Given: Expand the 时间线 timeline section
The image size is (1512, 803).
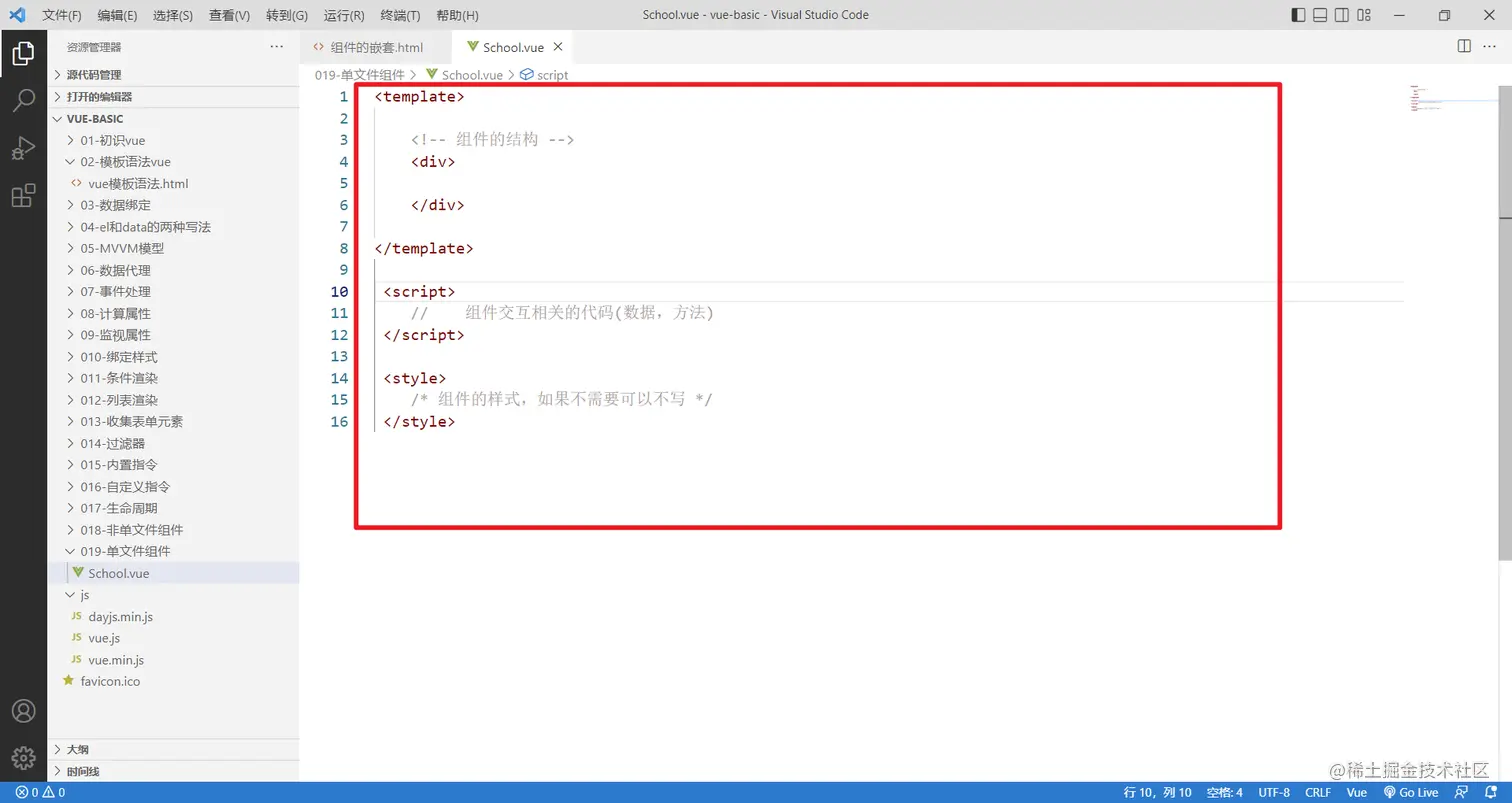Looking at the screenshot, I should tap(173, 771).
